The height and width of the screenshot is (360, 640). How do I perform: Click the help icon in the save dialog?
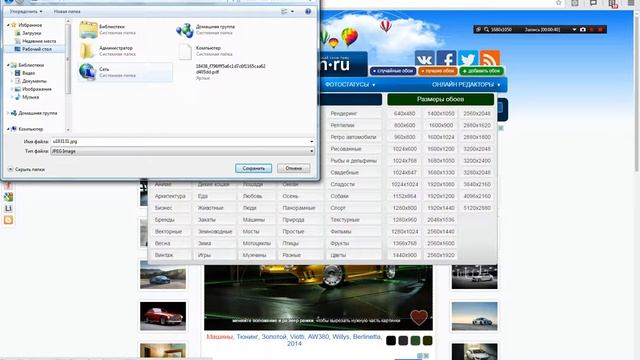[308, 11]
